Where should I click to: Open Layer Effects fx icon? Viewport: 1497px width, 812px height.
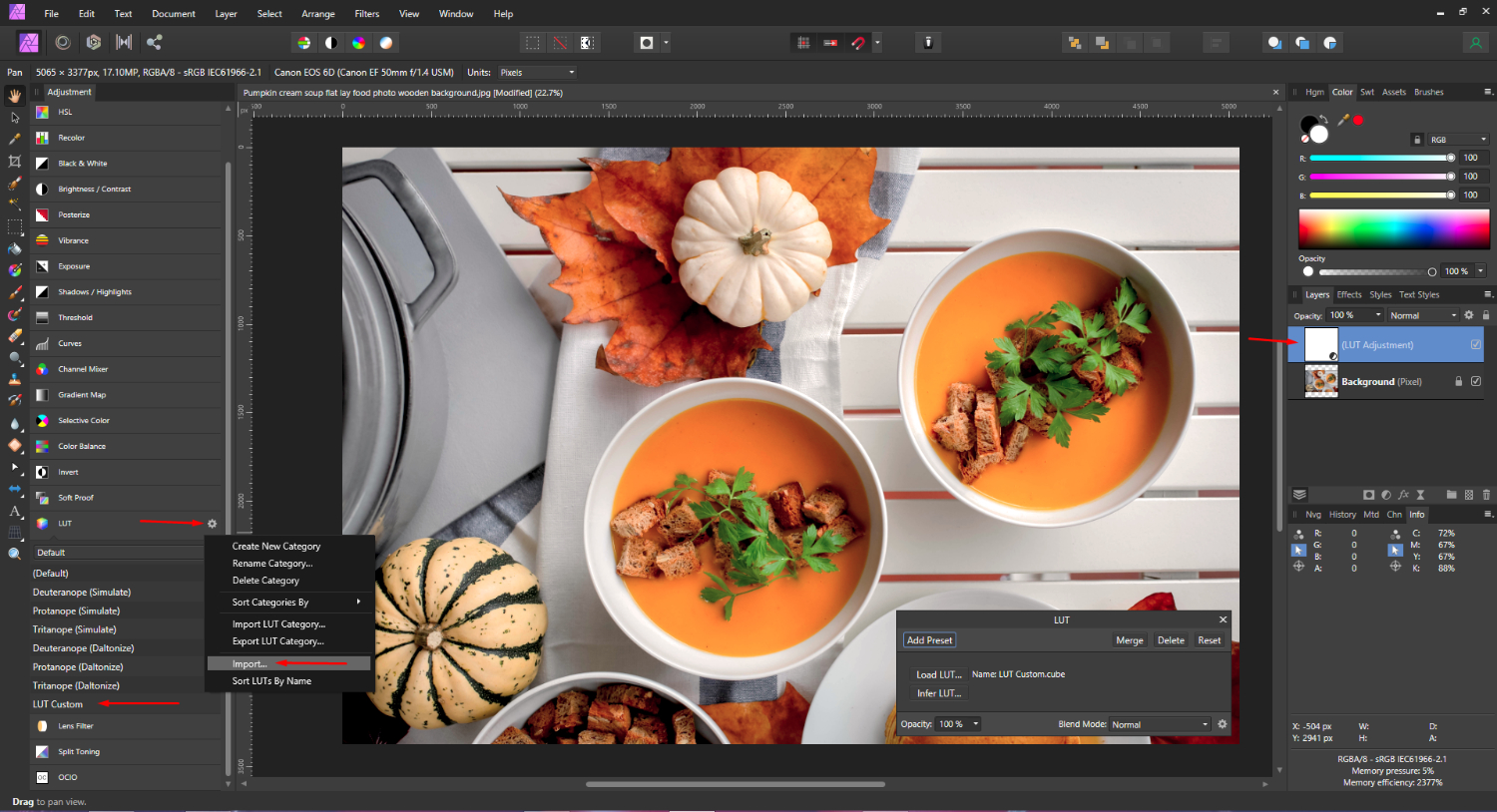(1403, 495)
